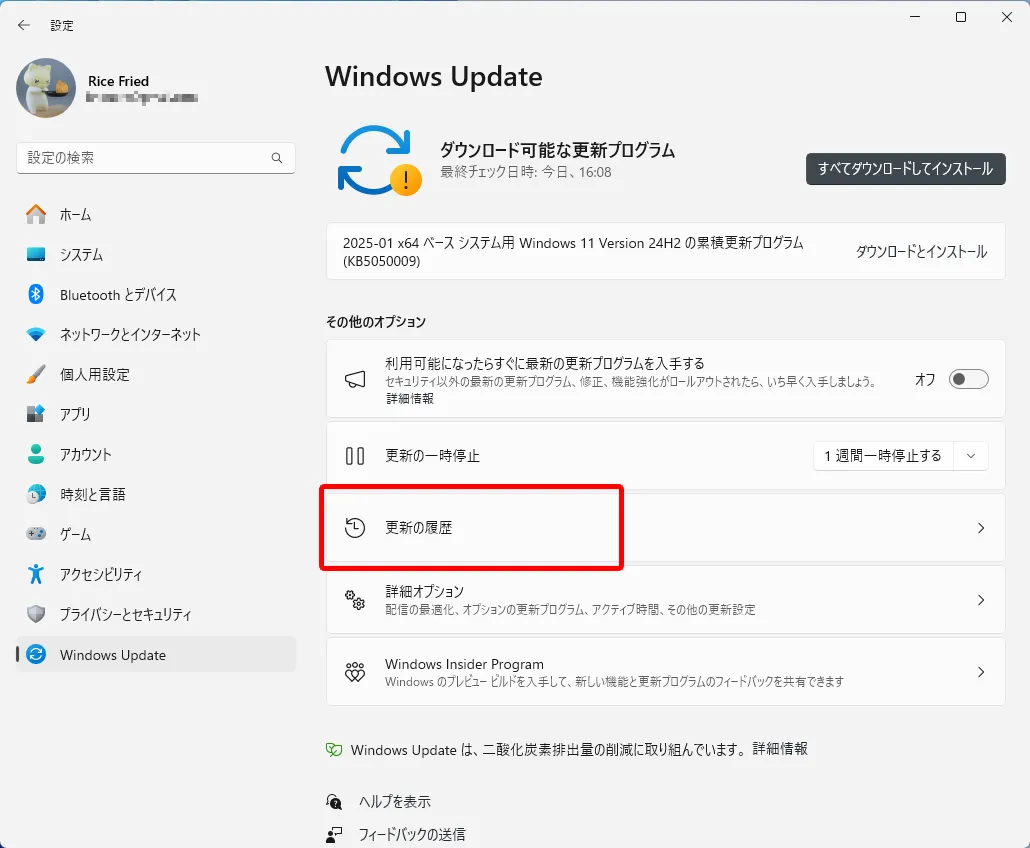1030x848 pixels.
Task: Open the アカウント person icon
Action: pos(36,454)
